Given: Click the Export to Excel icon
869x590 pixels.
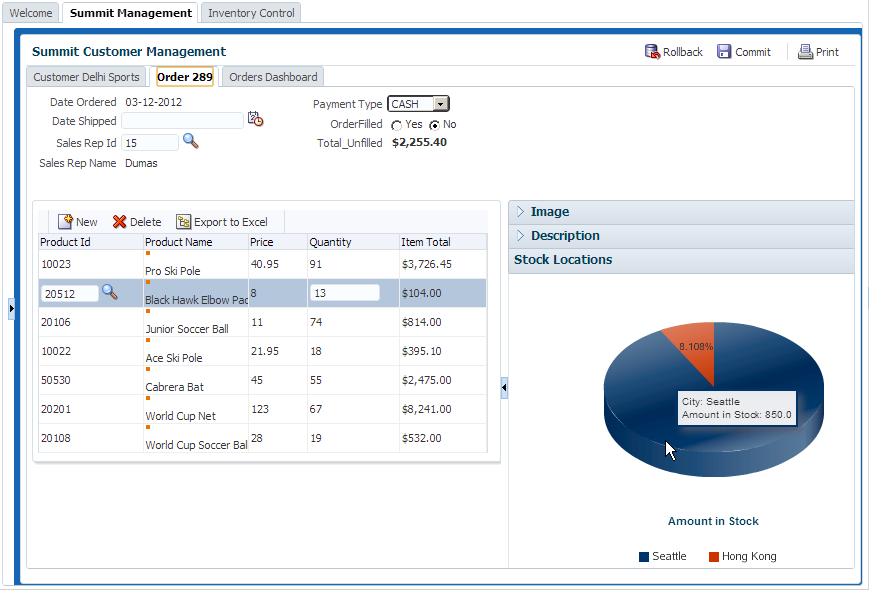Looking at the screenshot, I should (183, 222).
